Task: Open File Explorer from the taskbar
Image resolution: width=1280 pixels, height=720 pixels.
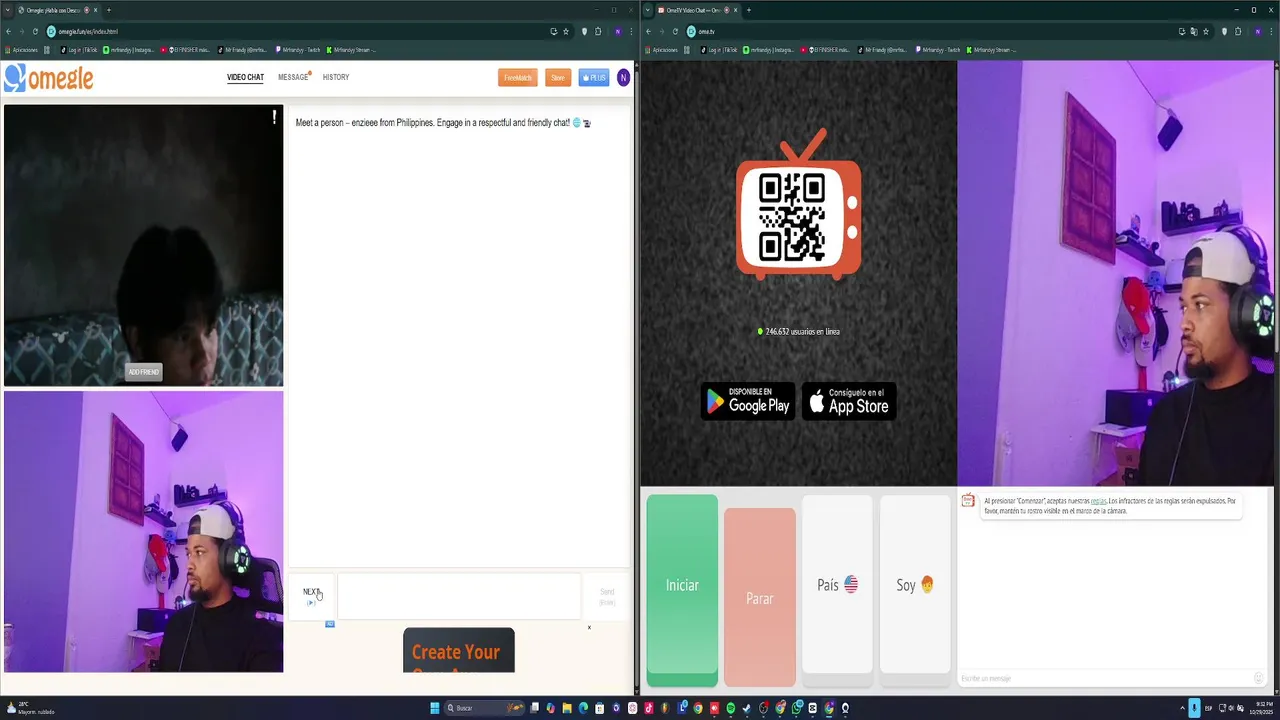Action: pyautogui.click(x=567, y=708)
